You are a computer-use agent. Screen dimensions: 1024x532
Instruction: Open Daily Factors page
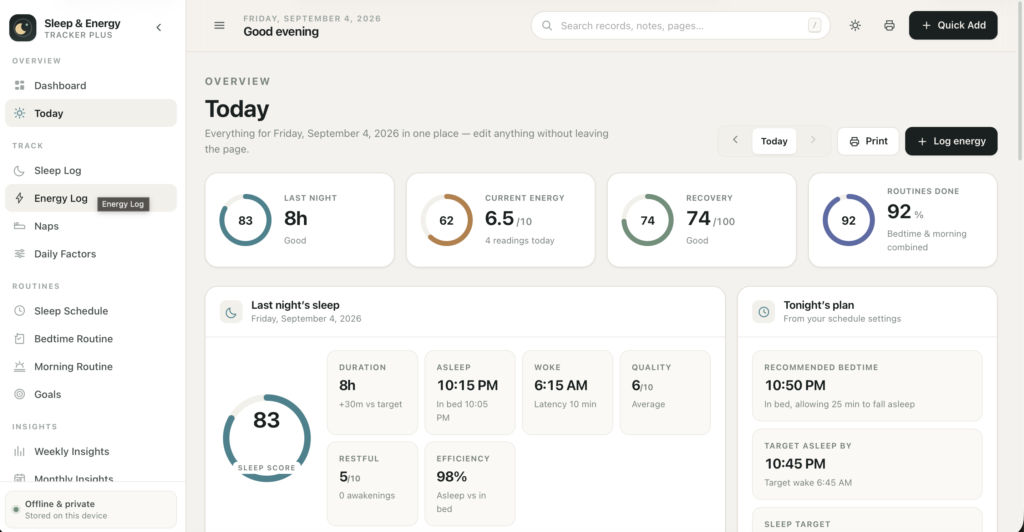click(x=91, y=254)
